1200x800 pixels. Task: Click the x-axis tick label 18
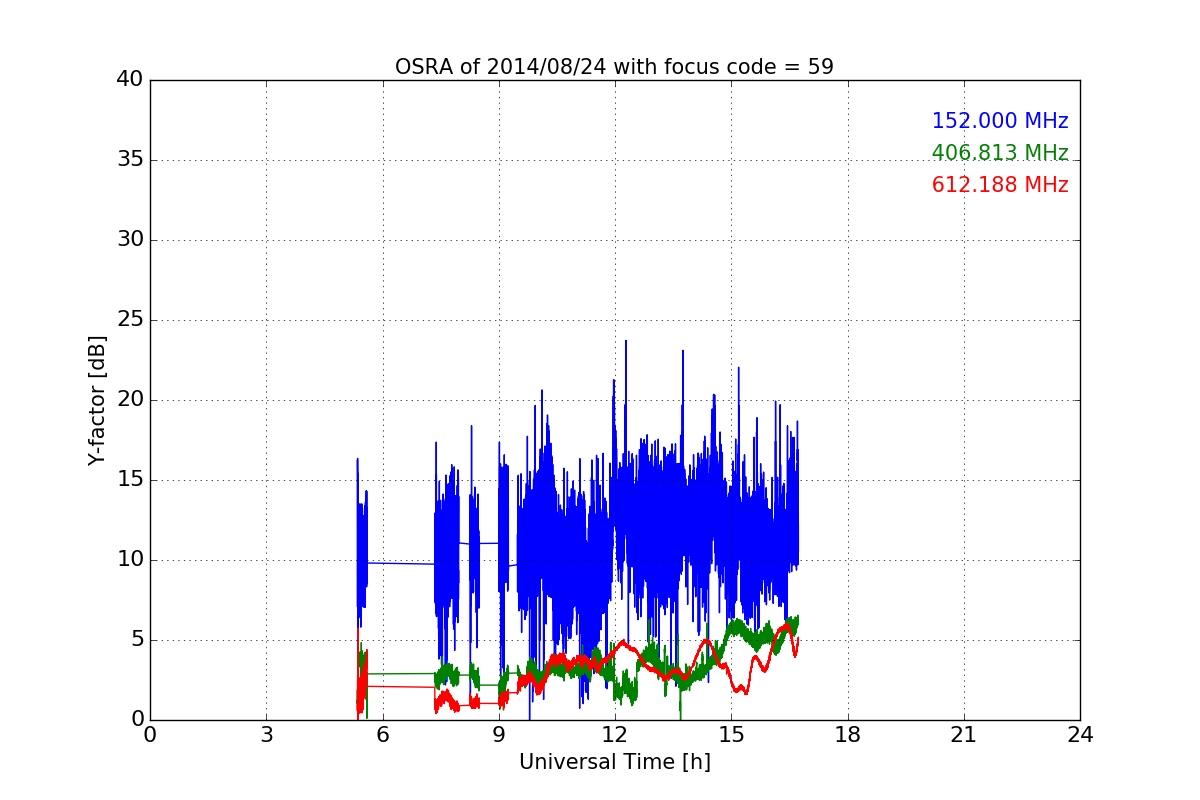click(847, 735)
